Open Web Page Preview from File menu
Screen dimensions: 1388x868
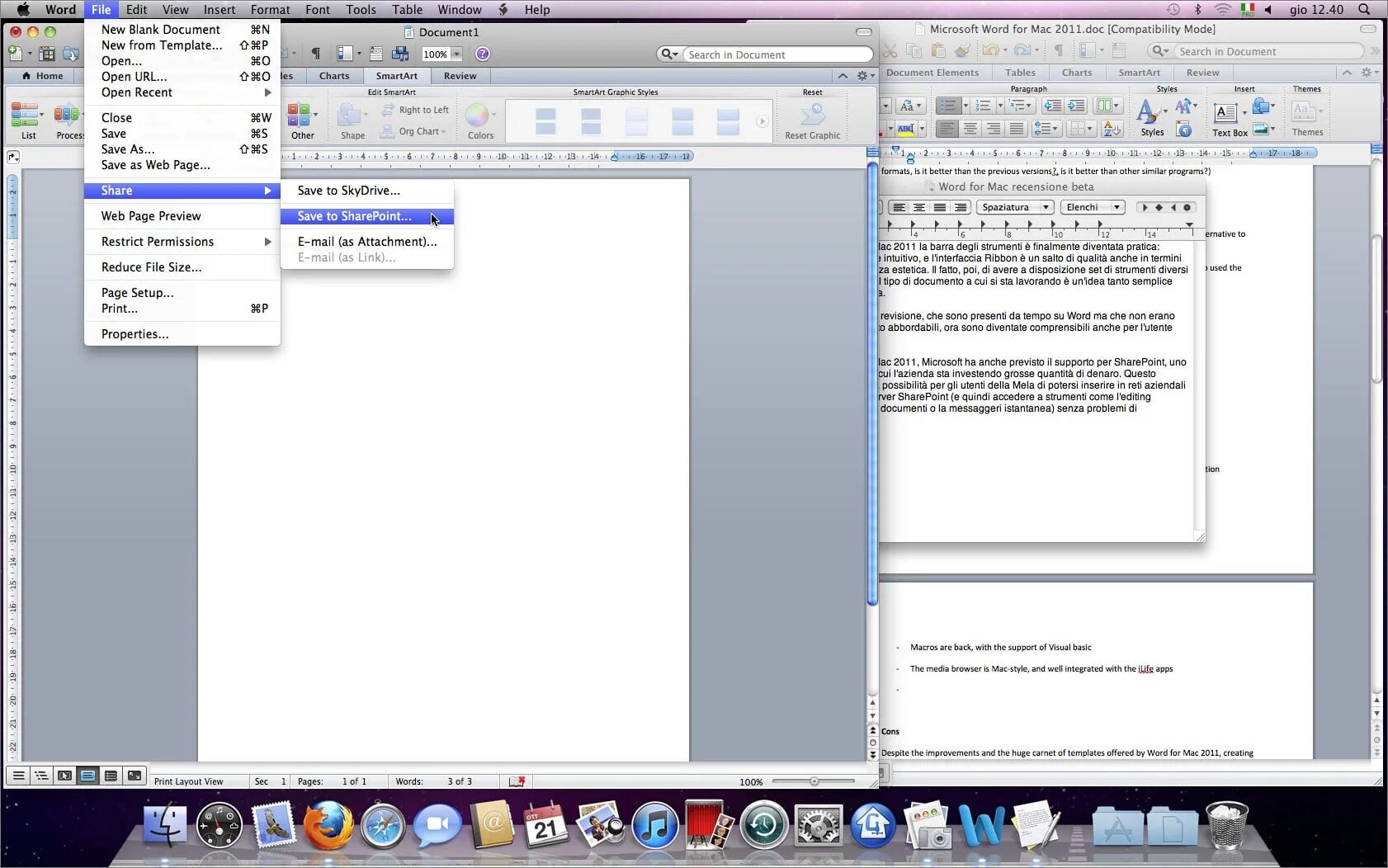[182, 216]
